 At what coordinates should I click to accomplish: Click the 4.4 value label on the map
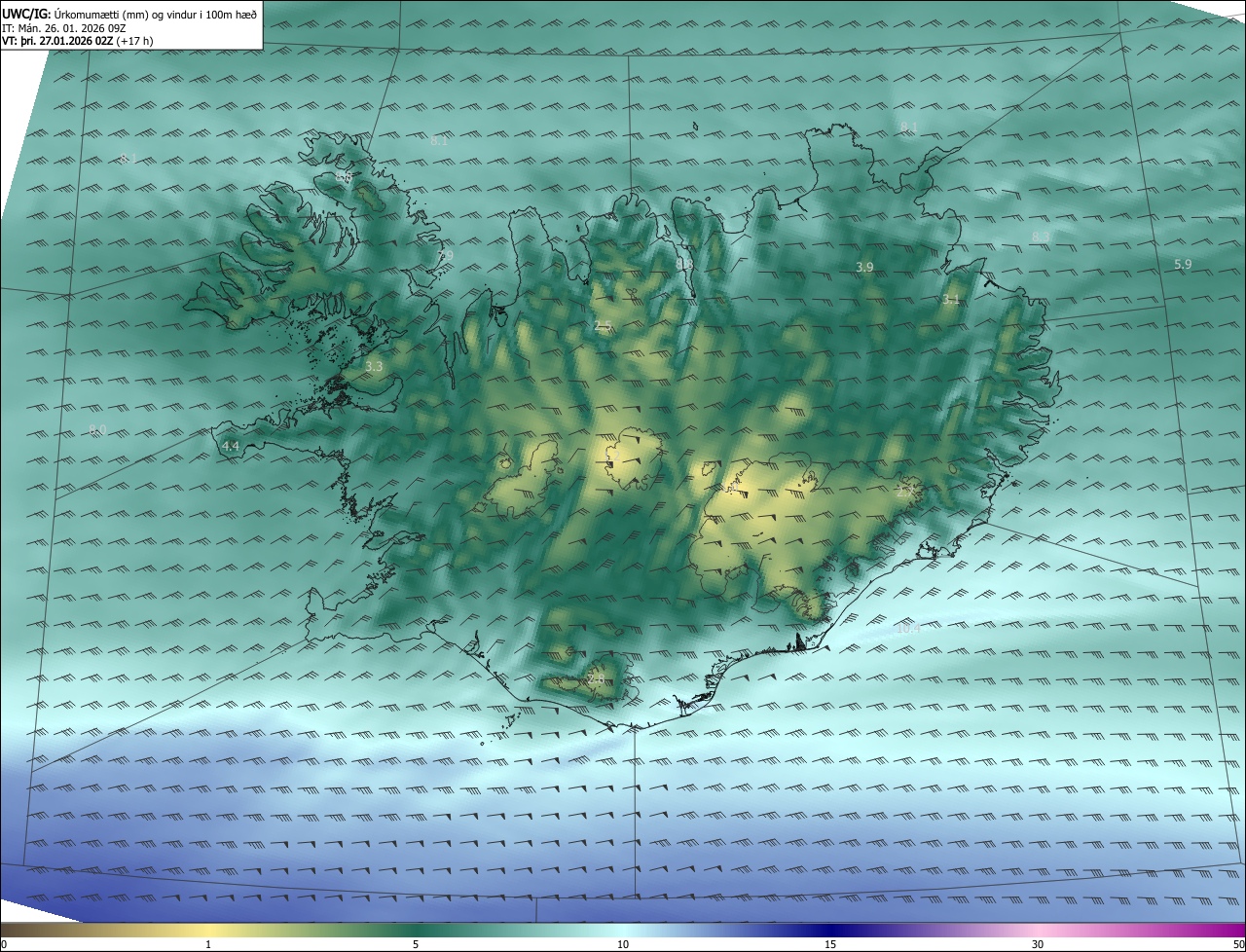pos(231,446)
